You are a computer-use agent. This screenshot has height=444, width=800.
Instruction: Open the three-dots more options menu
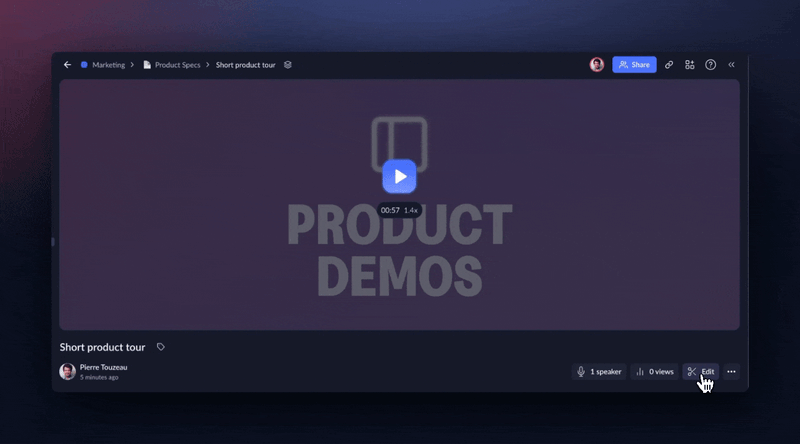731,372
